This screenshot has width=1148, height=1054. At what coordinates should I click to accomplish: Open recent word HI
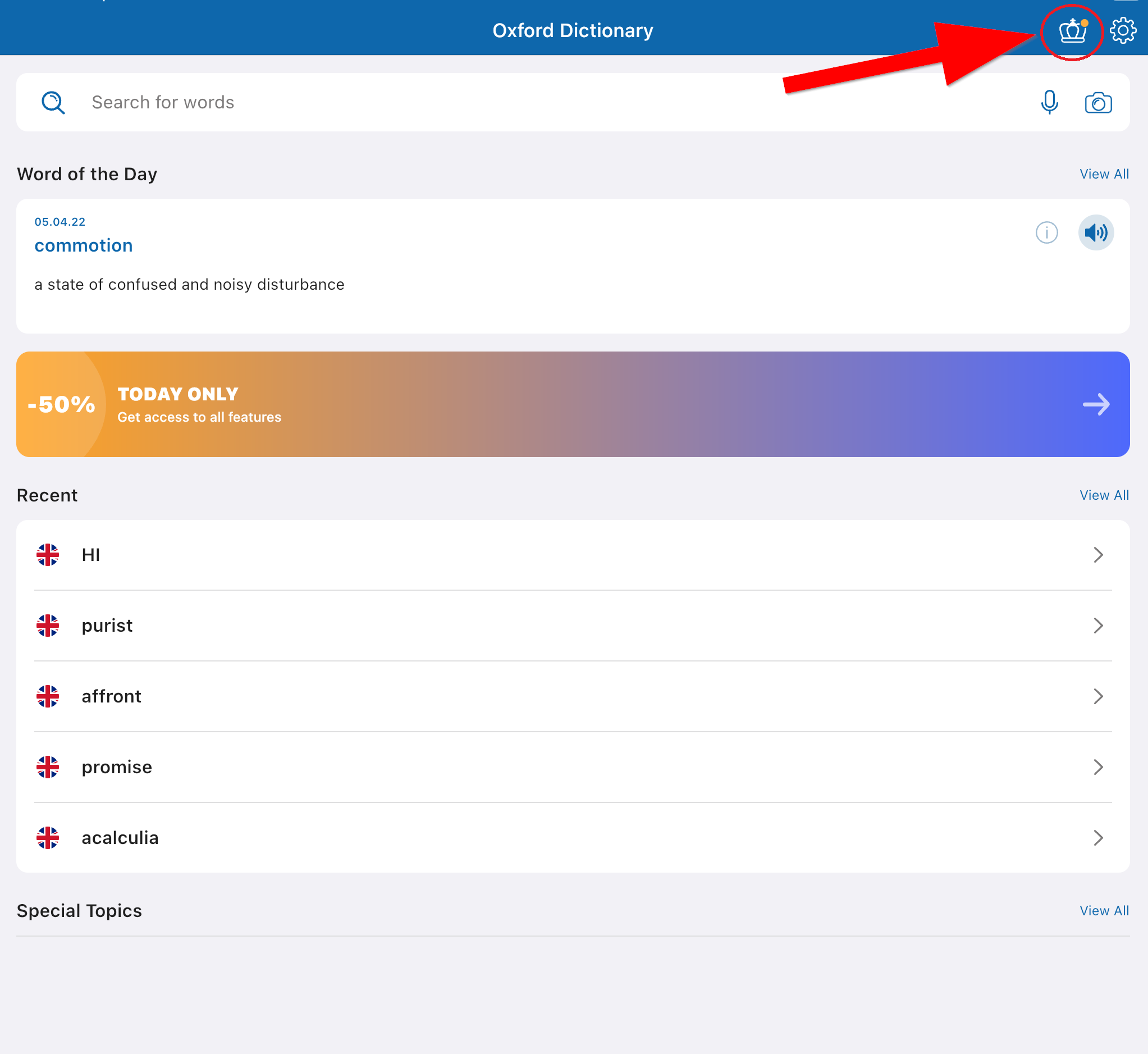point(573,555)
